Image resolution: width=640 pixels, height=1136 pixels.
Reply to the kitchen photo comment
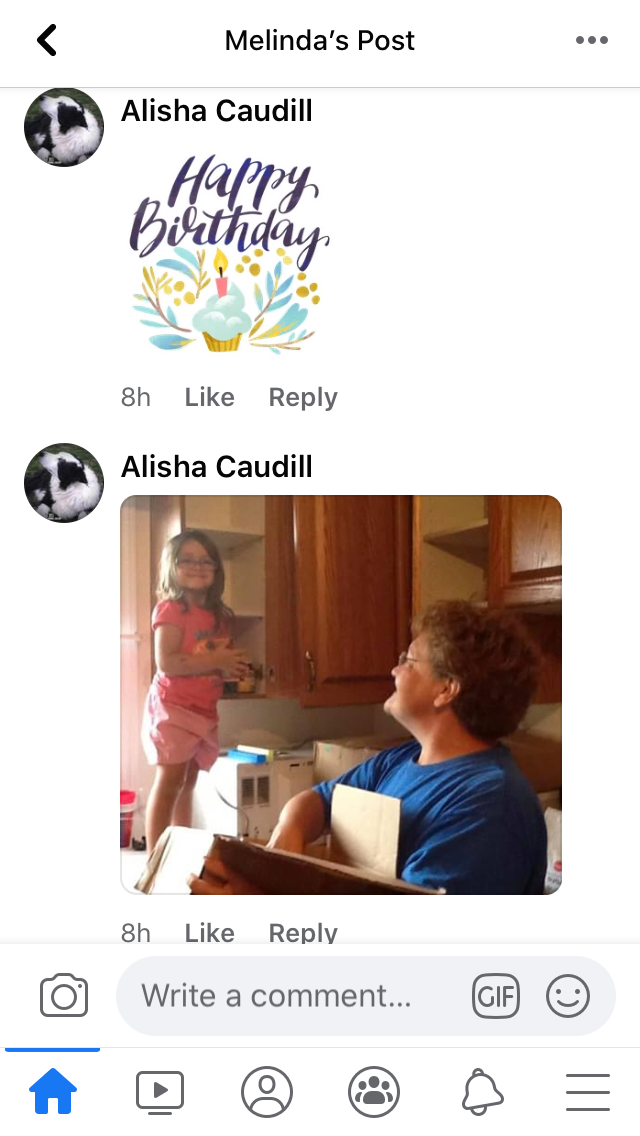point(303,932)
